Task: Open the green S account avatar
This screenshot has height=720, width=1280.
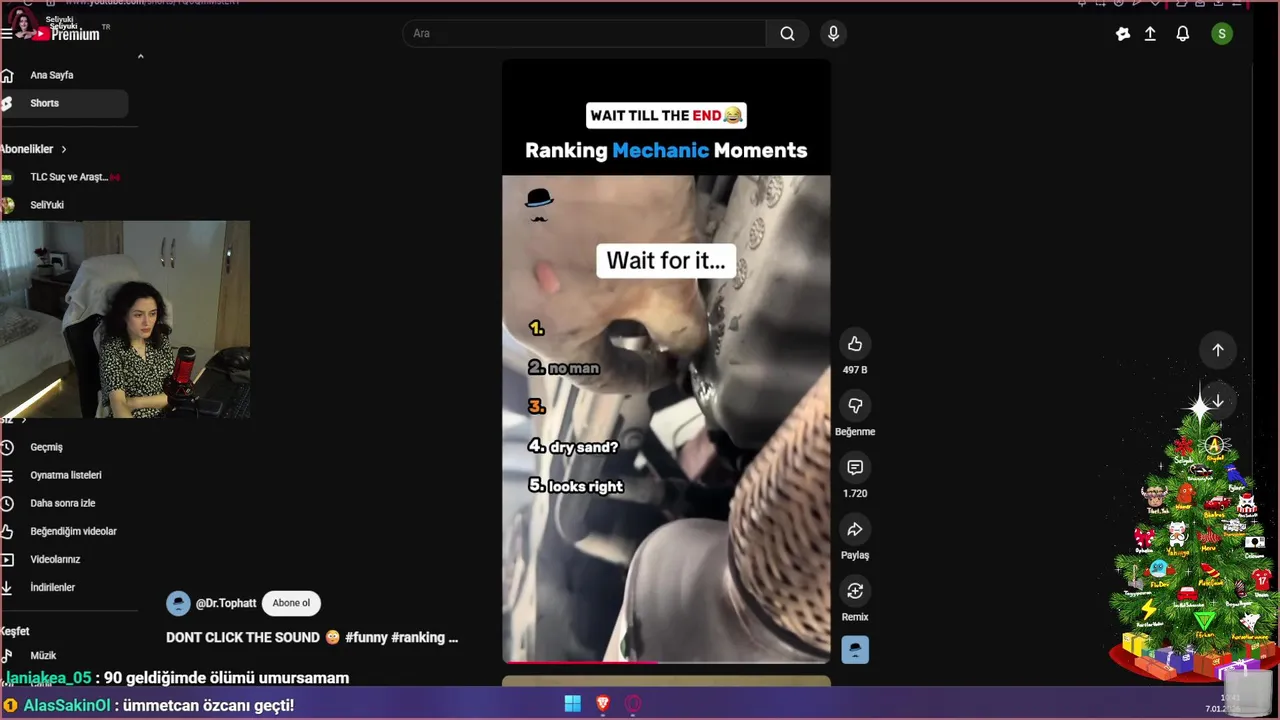Action: point(1222,34)
